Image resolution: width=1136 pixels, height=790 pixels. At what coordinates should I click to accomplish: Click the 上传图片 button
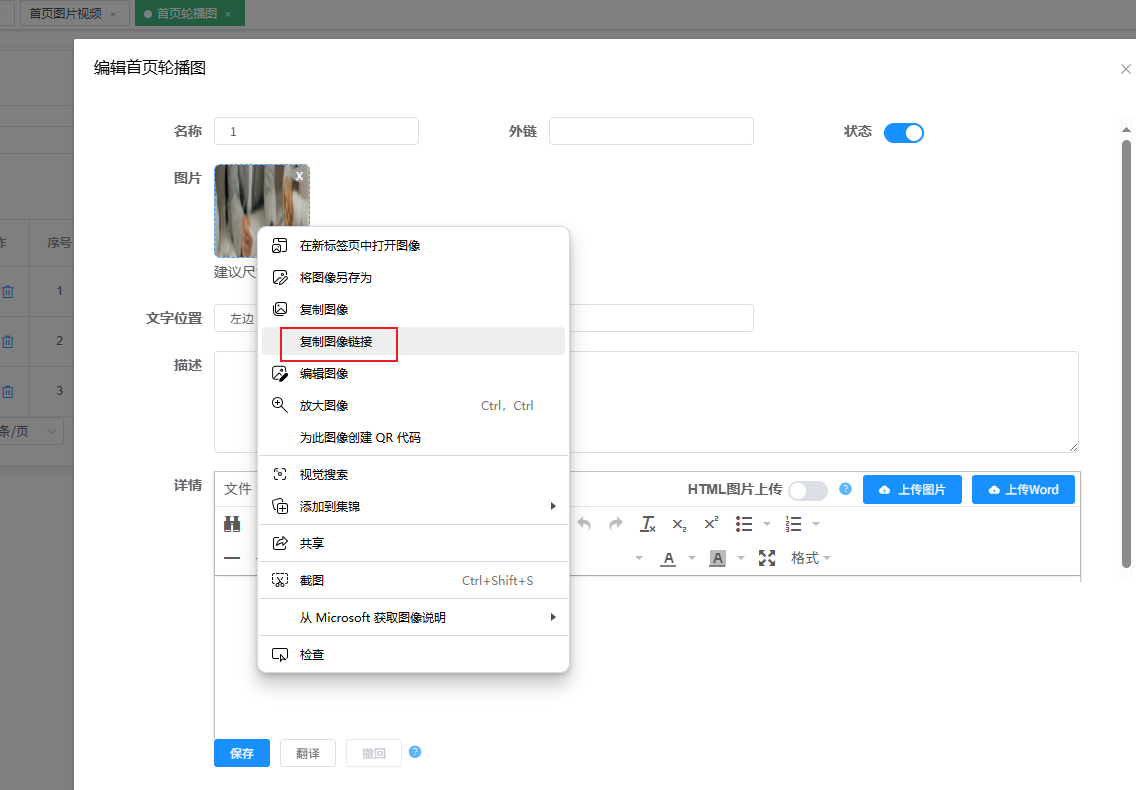click(912, 490)
